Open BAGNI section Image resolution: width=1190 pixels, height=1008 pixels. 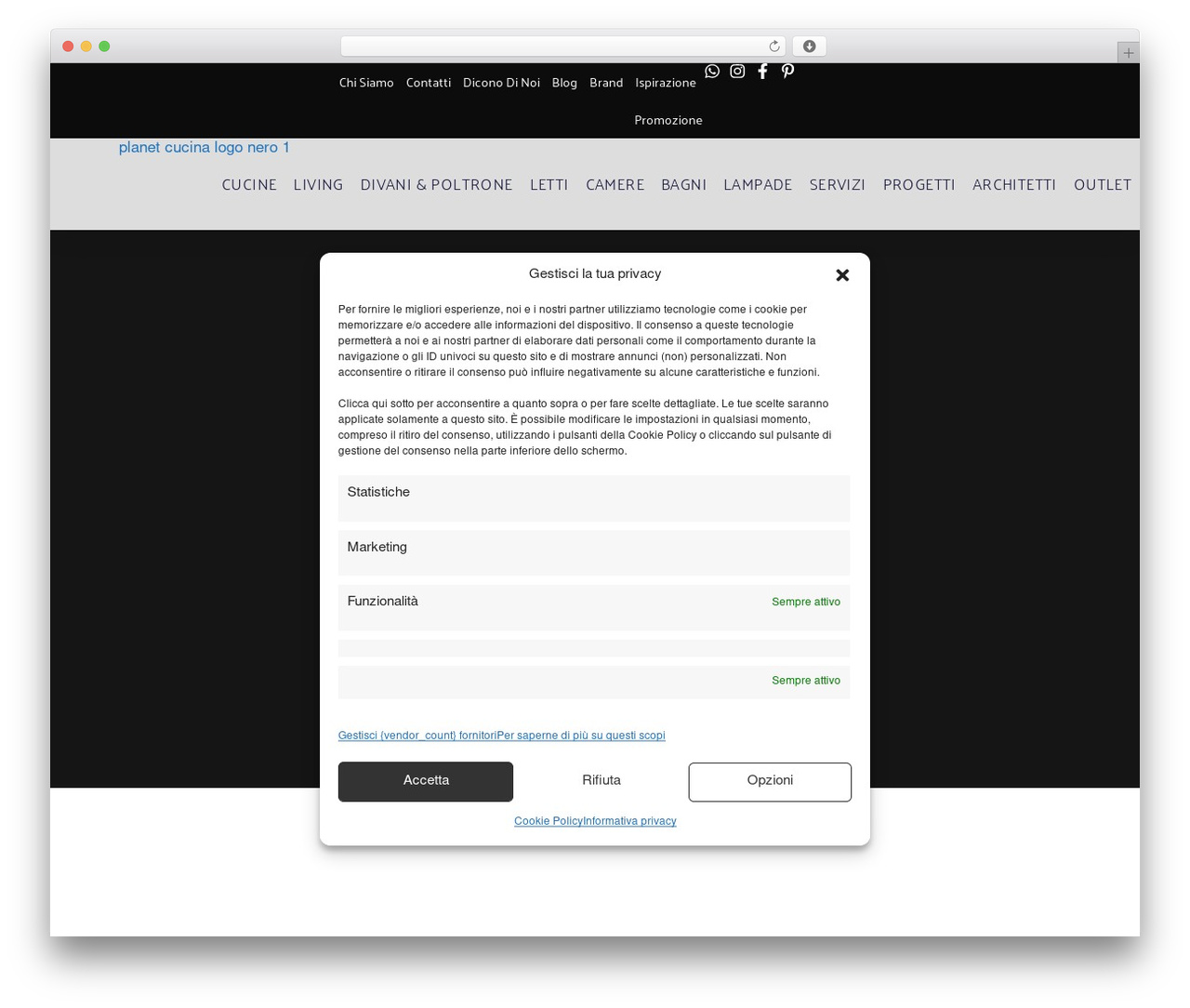click(683, 185)
